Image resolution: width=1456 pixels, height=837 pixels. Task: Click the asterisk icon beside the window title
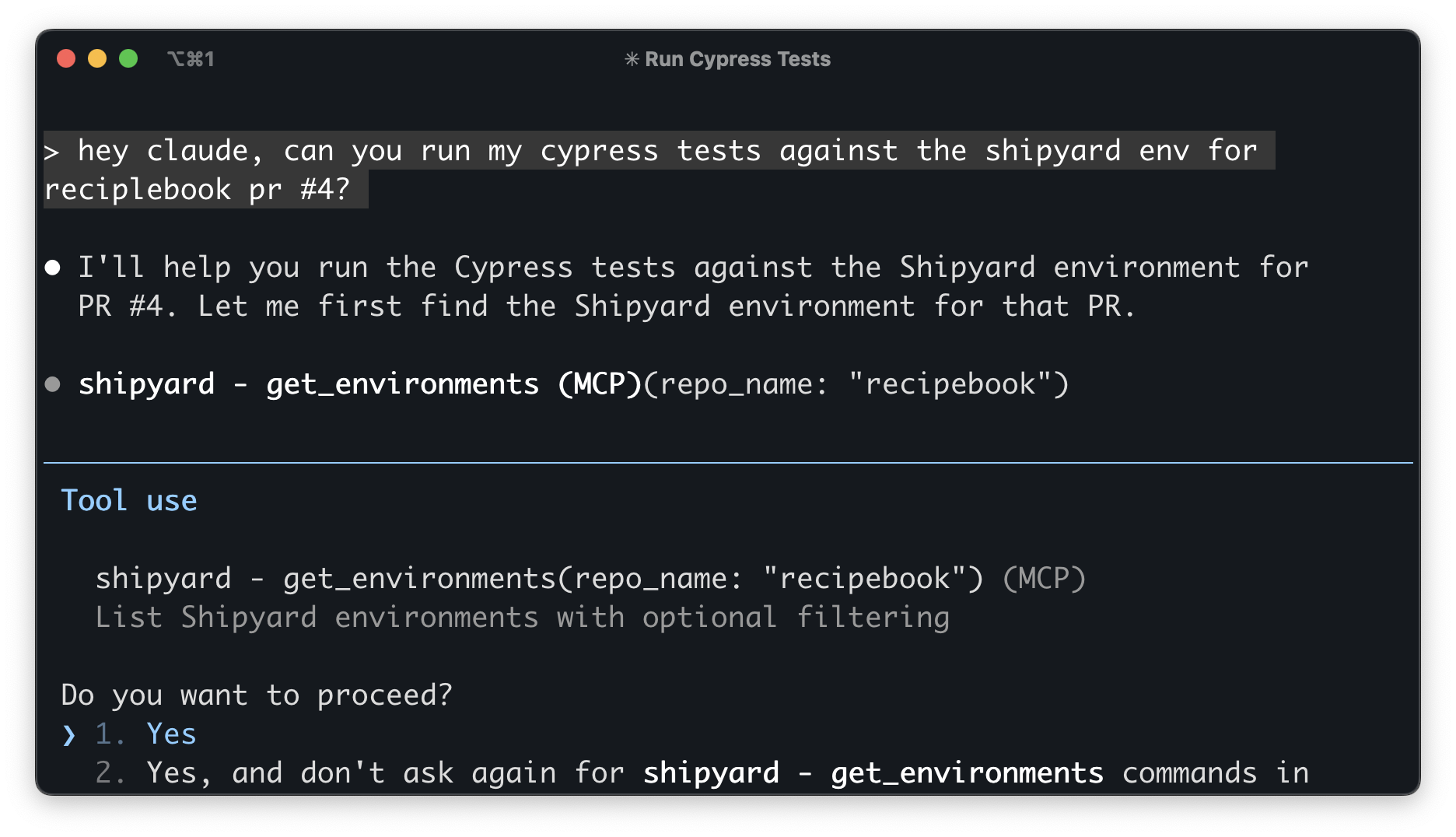(632, 59)
